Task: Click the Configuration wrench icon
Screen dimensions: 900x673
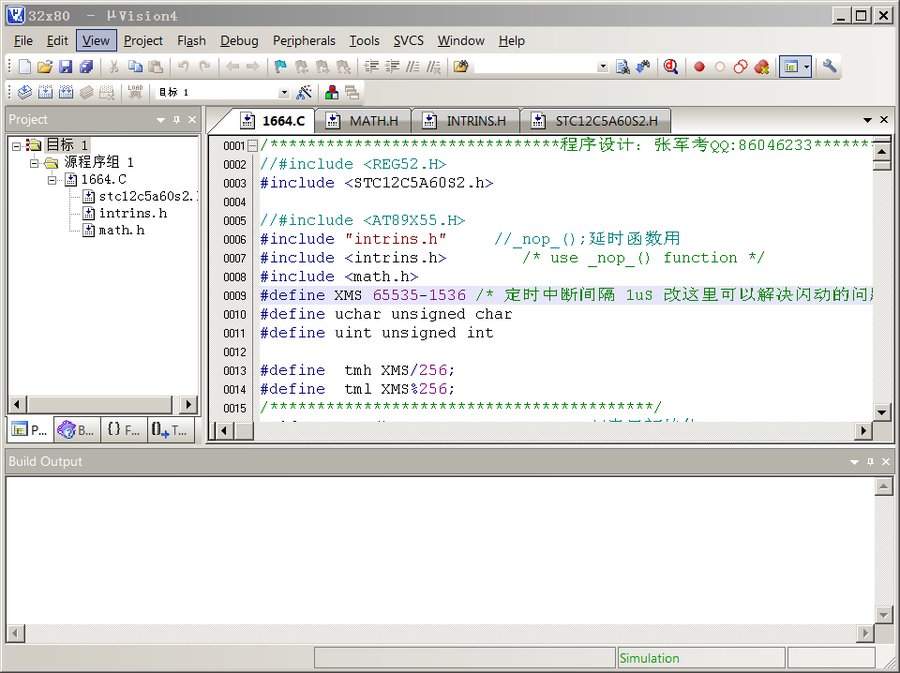Action: pos(831,66)
